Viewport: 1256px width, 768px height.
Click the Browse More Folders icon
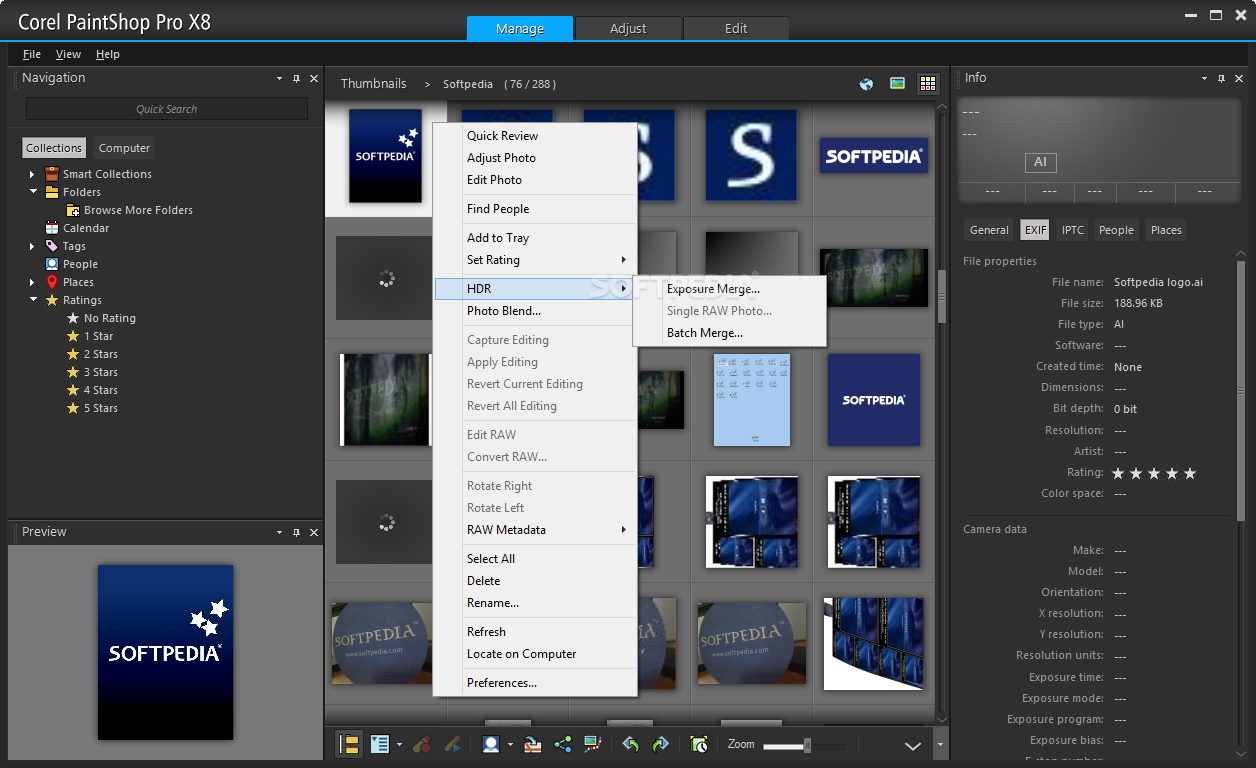pyautogui.click(x=73, y=210)
